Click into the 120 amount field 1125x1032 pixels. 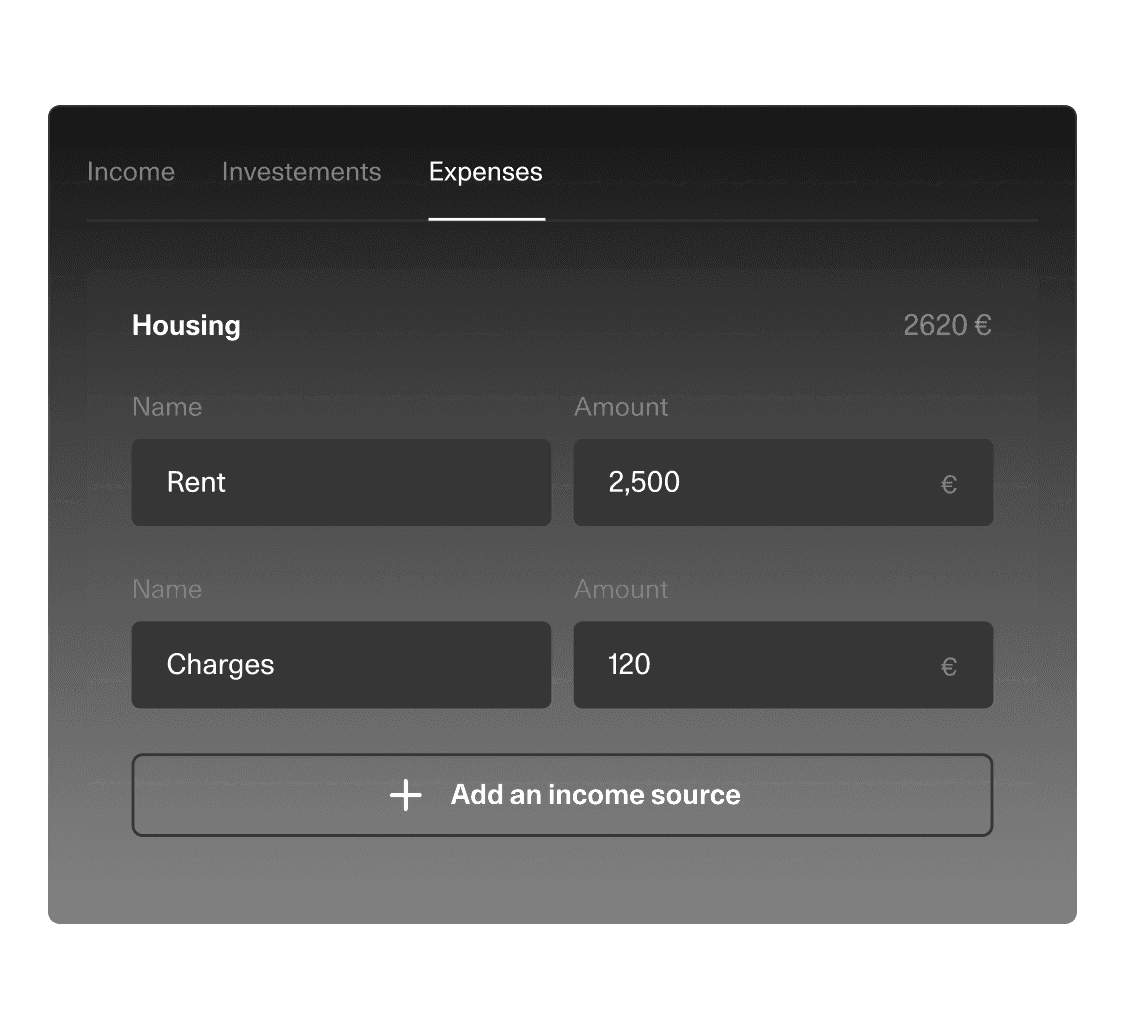783,665
